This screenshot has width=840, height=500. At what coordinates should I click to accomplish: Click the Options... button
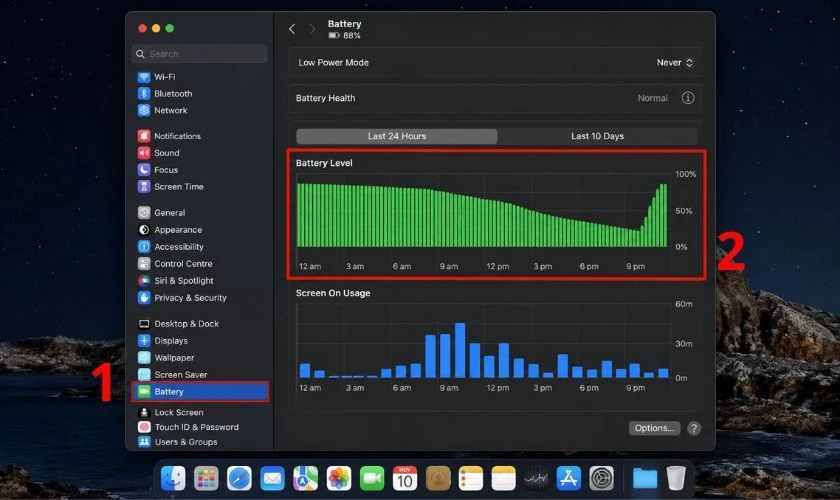pos(654,428)
